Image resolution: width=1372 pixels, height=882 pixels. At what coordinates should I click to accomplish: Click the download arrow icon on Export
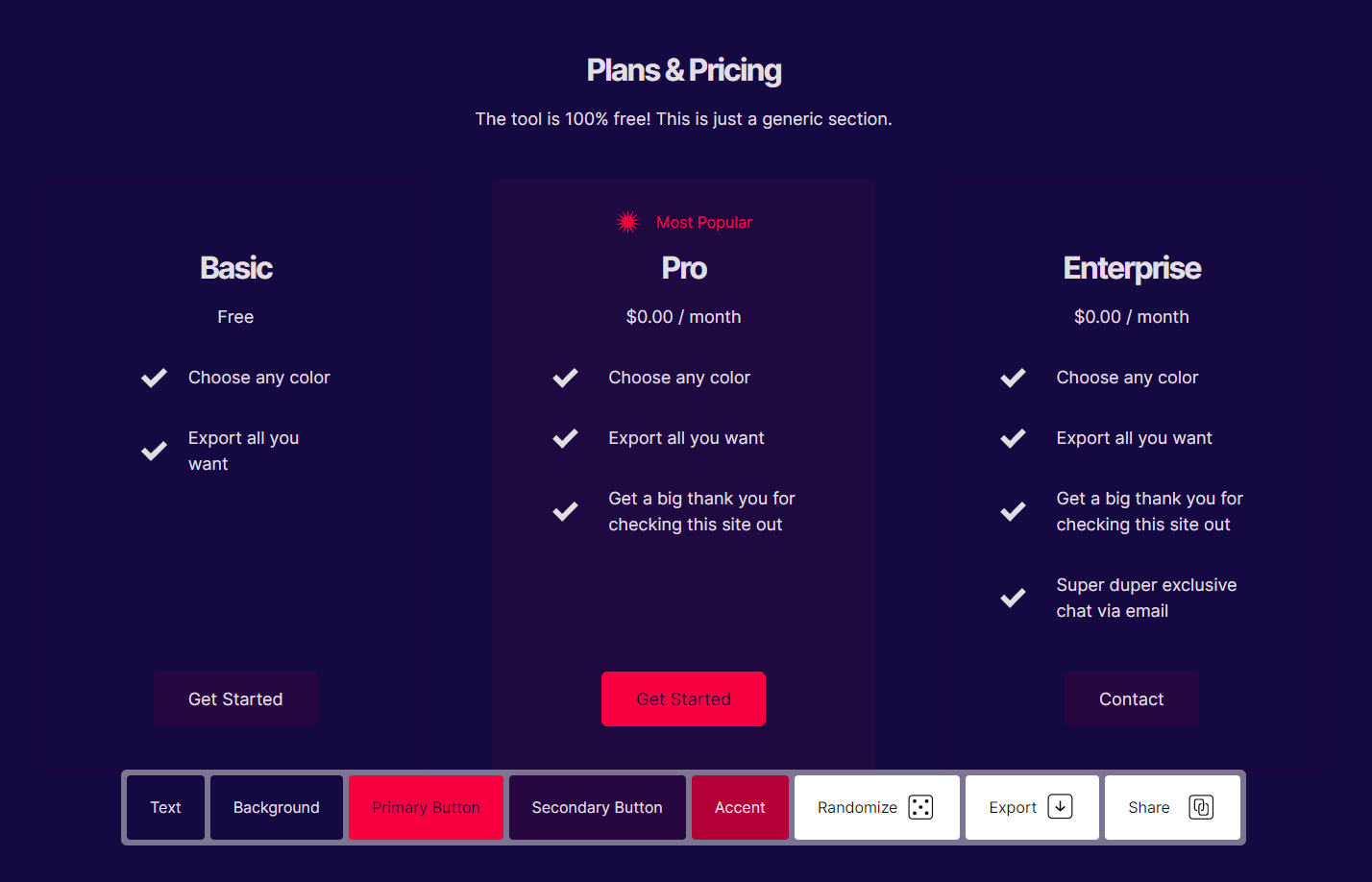(1060, 807)
